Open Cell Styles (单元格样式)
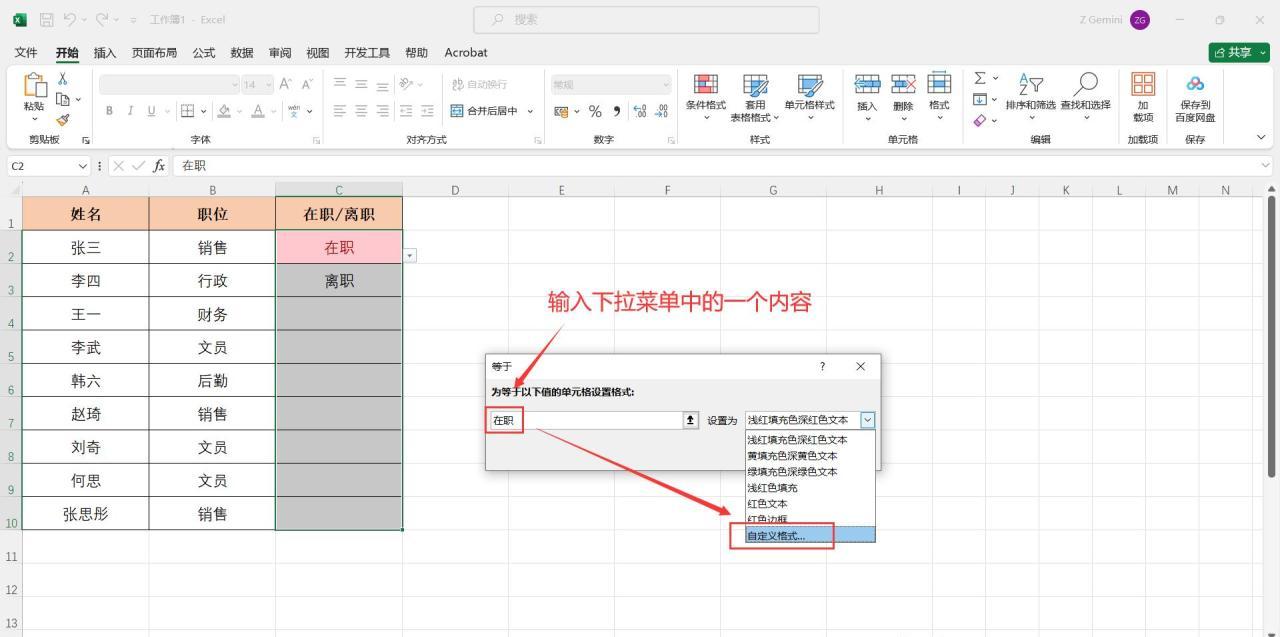The width and height of the screenshot is (1280, 637). [x=809, y=97]
